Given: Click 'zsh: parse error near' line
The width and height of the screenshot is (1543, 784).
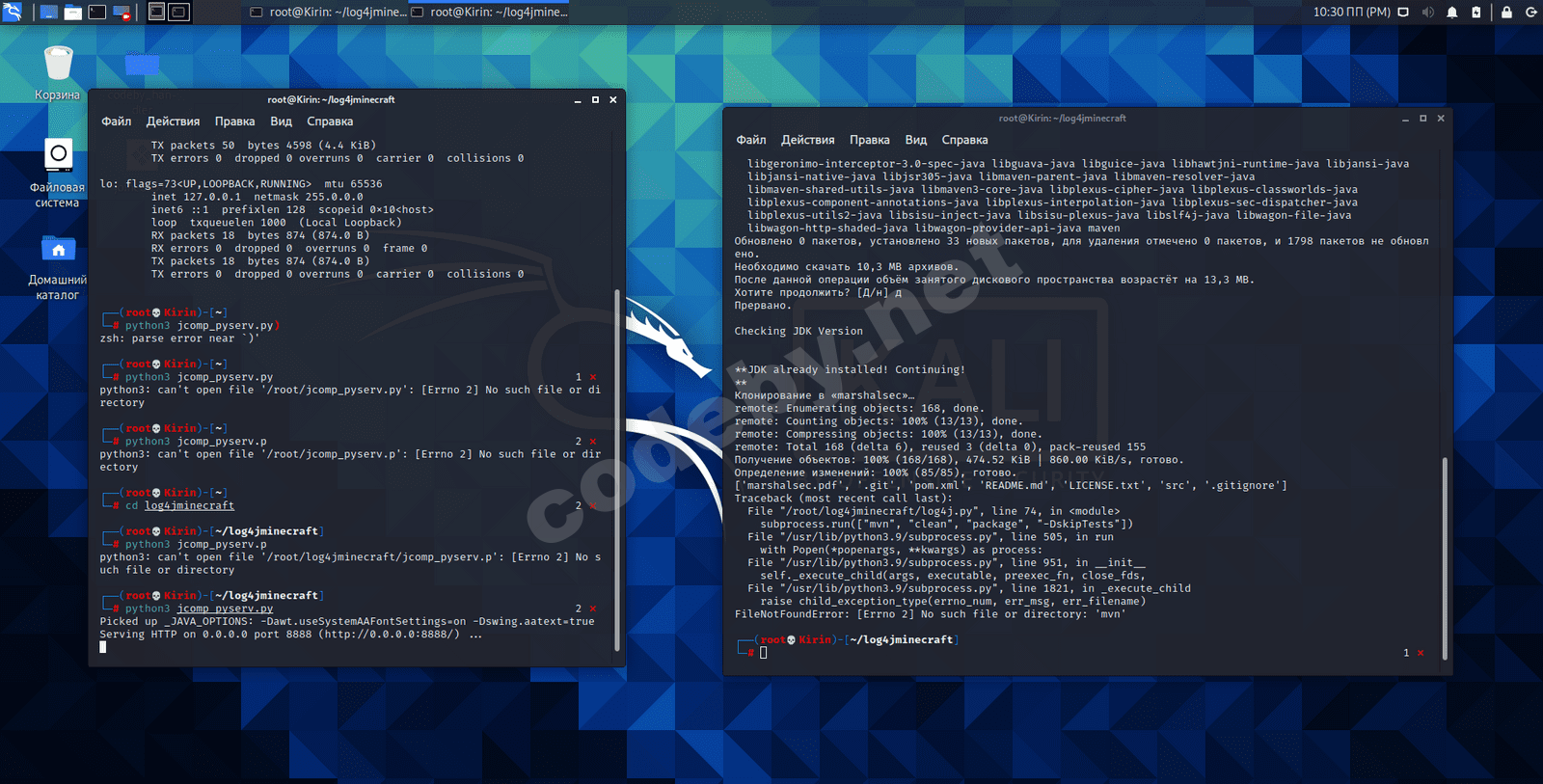Looking at the screenshot, I should [x=179, y=338].
